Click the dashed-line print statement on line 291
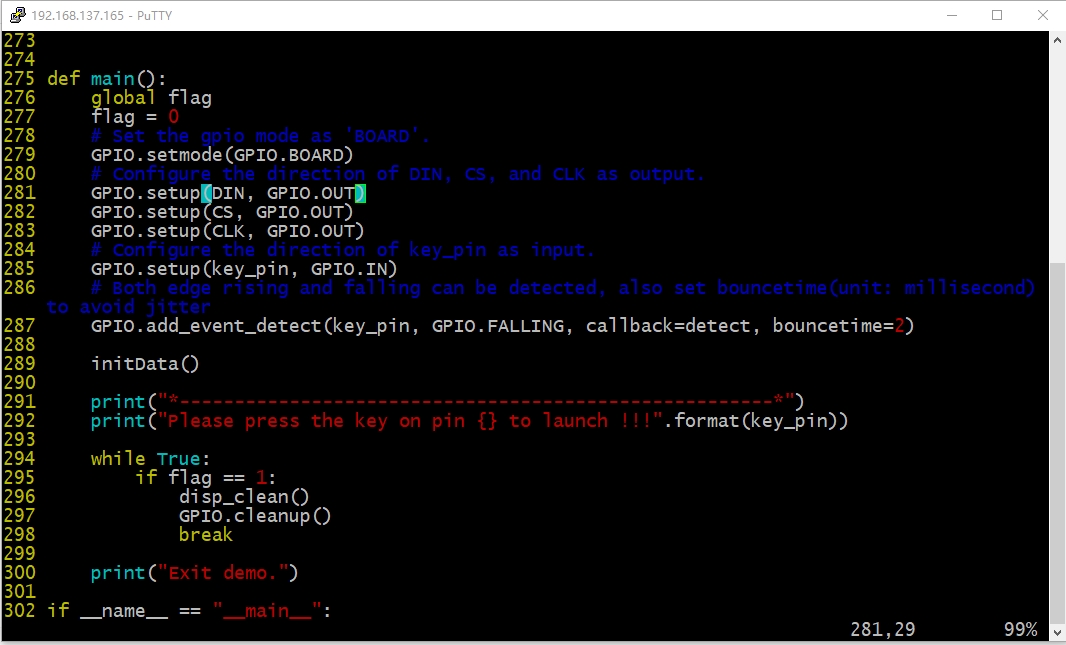 (447, 402)
